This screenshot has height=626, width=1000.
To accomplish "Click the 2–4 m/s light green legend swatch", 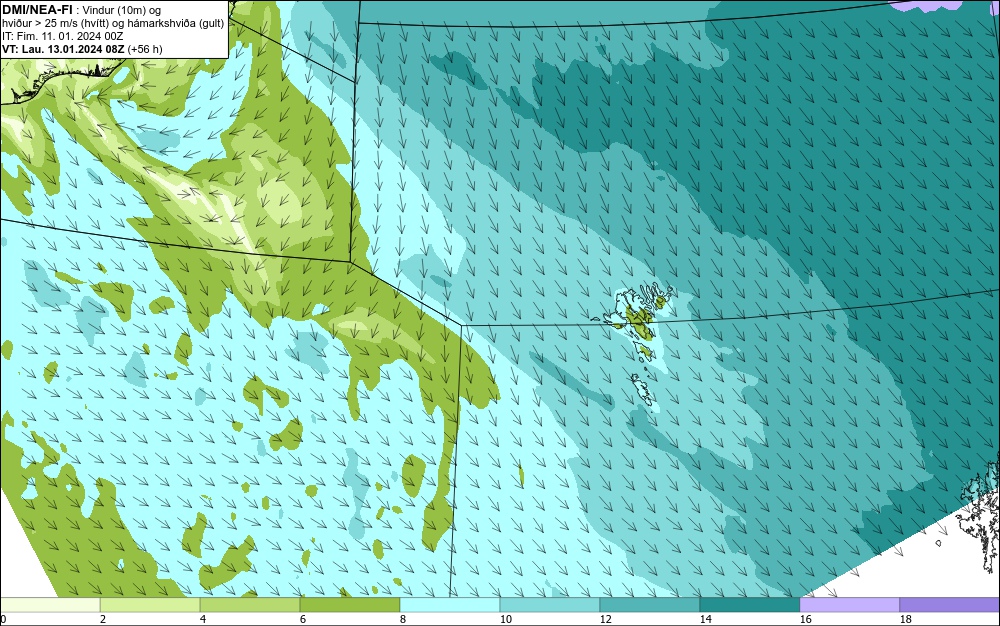I will [150, 604].
